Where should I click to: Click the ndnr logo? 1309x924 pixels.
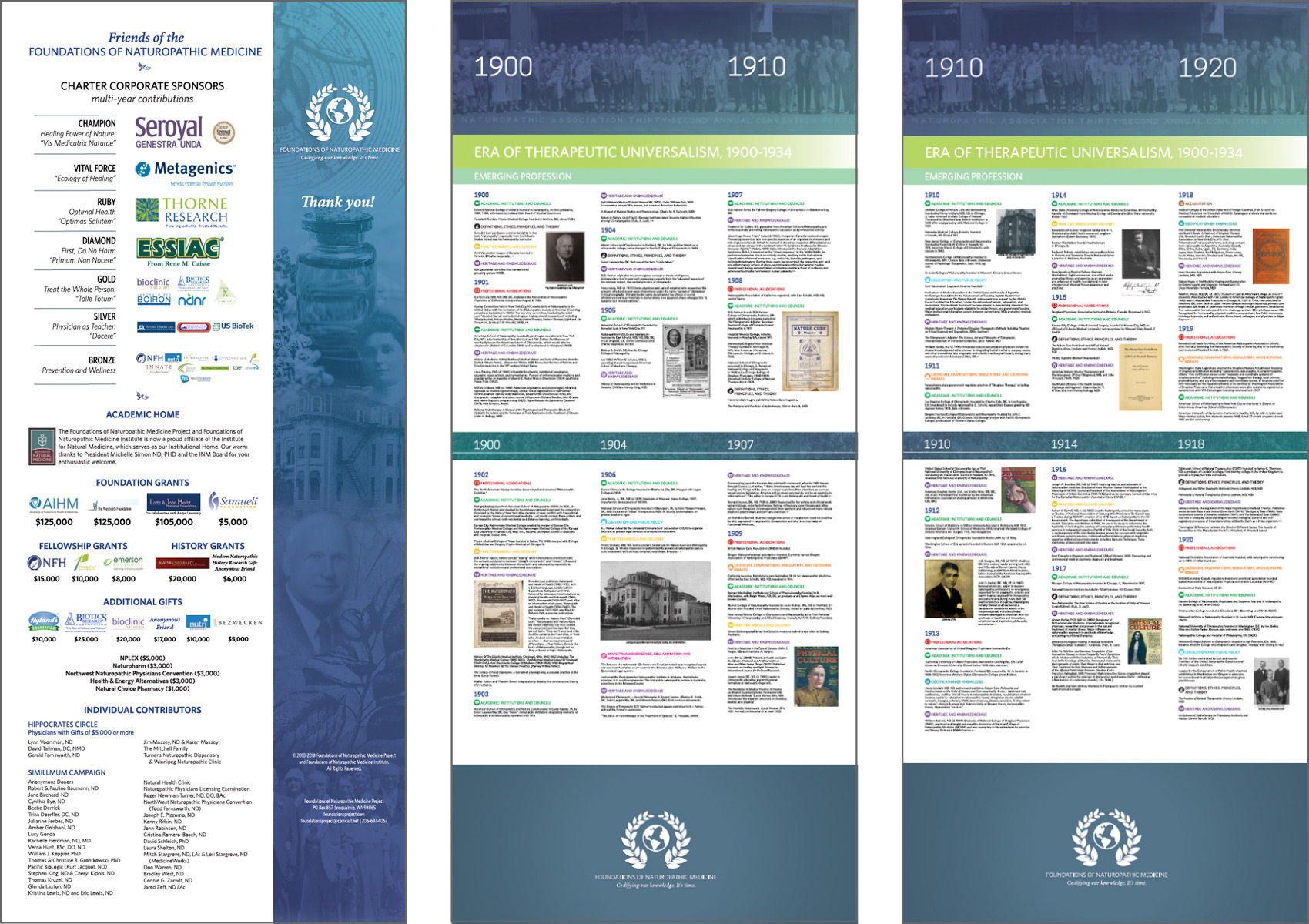pyautogui.click(x=192, y=300)
